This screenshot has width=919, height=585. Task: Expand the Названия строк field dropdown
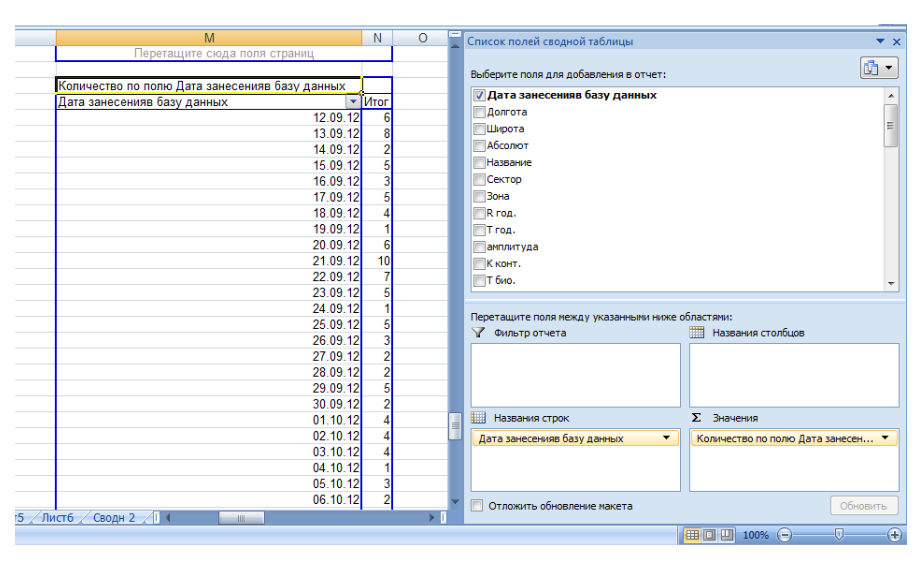[666, 438]
